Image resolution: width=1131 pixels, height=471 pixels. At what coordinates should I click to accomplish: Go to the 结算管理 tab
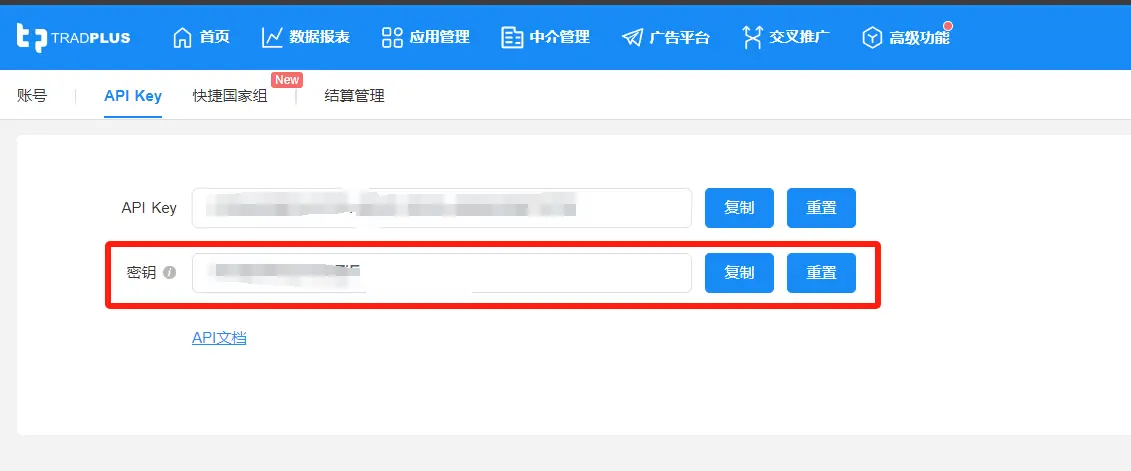(x=354, y=96)
